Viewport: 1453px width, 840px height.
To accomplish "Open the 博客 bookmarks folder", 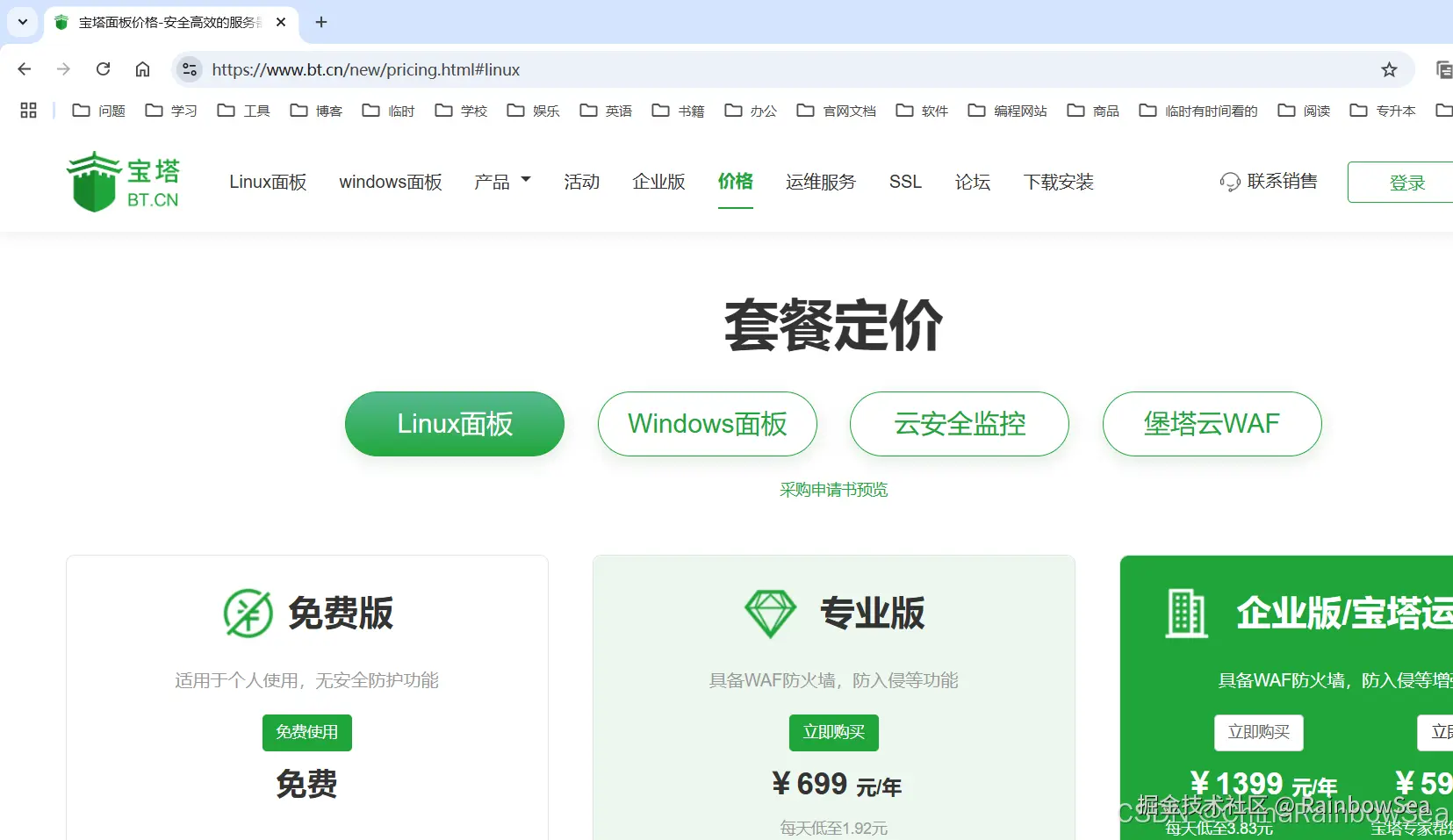I will pos(315,111).
